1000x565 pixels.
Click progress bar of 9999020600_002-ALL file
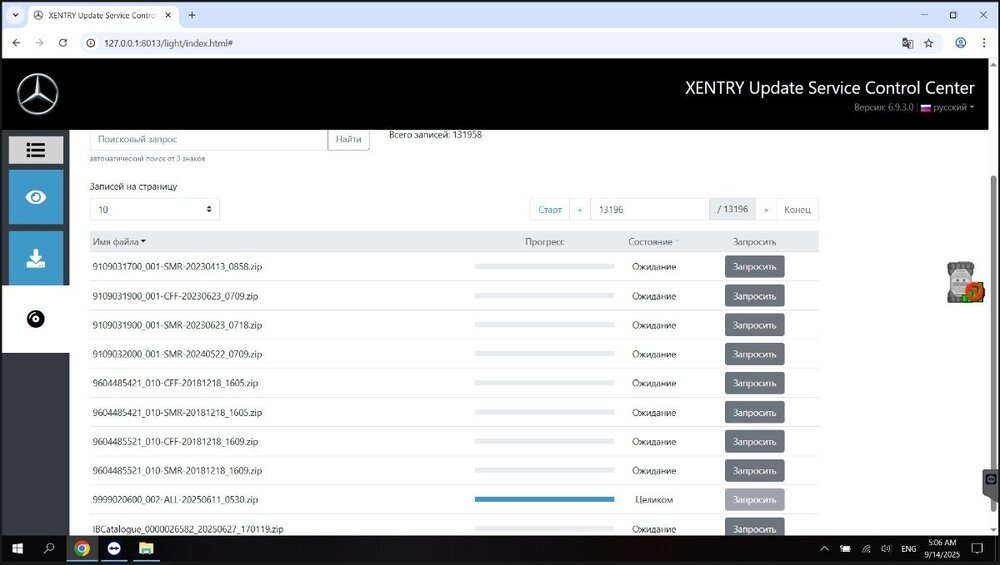[544, 499]
